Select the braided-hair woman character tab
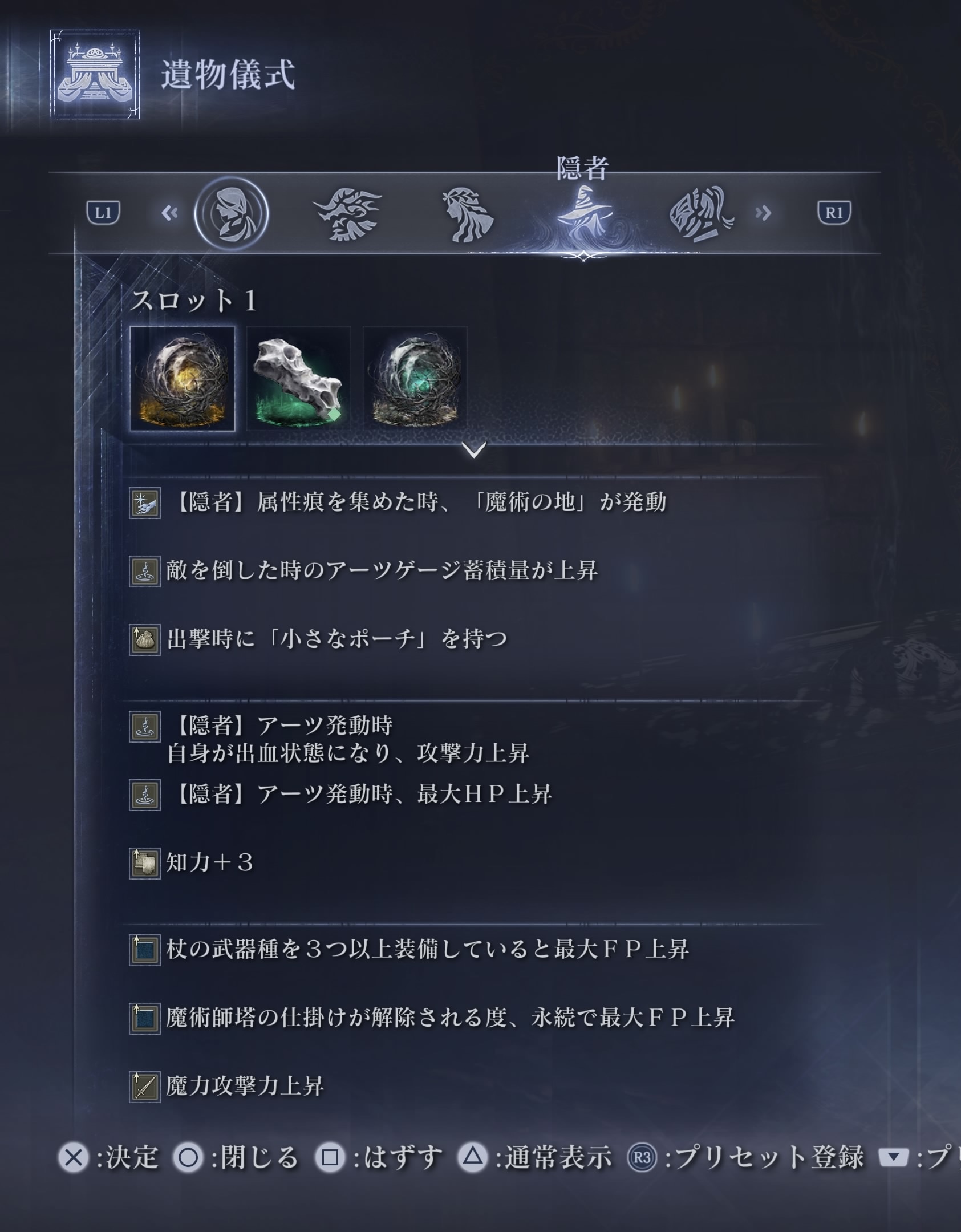This screenshot has width=961, height=1232. coord(468,214)
